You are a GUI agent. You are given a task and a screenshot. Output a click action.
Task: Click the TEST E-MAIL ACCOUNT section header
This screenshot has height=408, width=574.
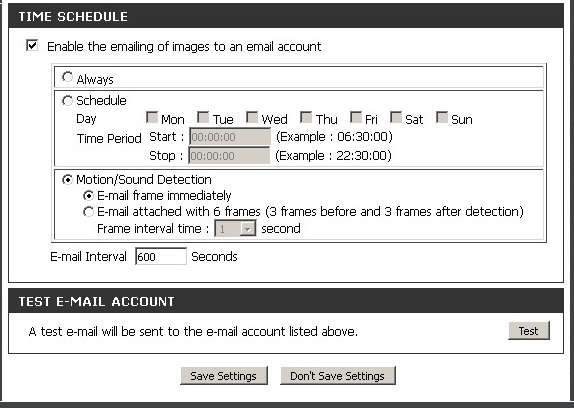pyautogui.click(x=286, y=301)
